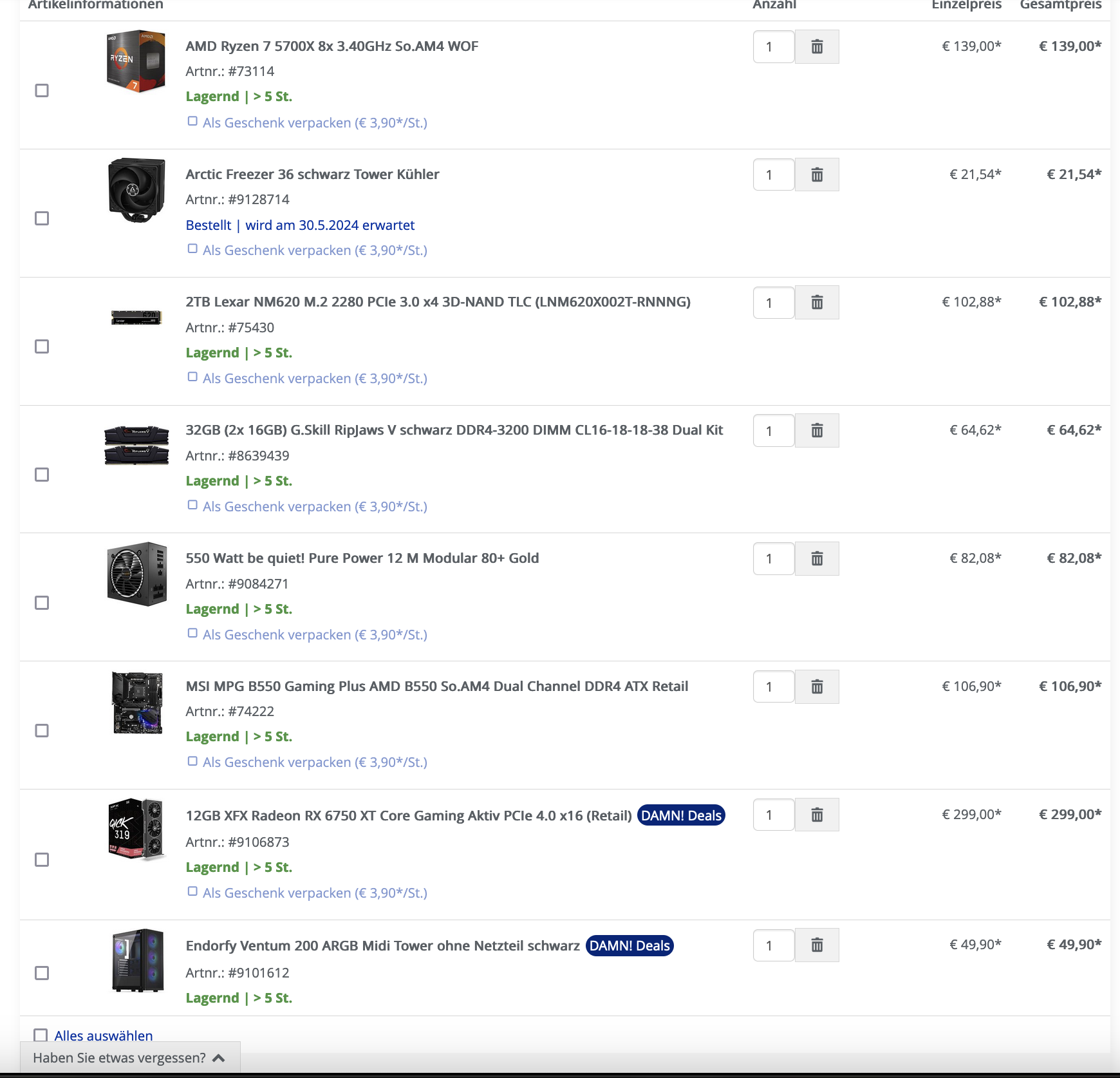Edit quantity field for AMD Ryzen 7 5700X
Image resolution: width=1120 pixels, height=1078 pixels.
click(774, 46)
